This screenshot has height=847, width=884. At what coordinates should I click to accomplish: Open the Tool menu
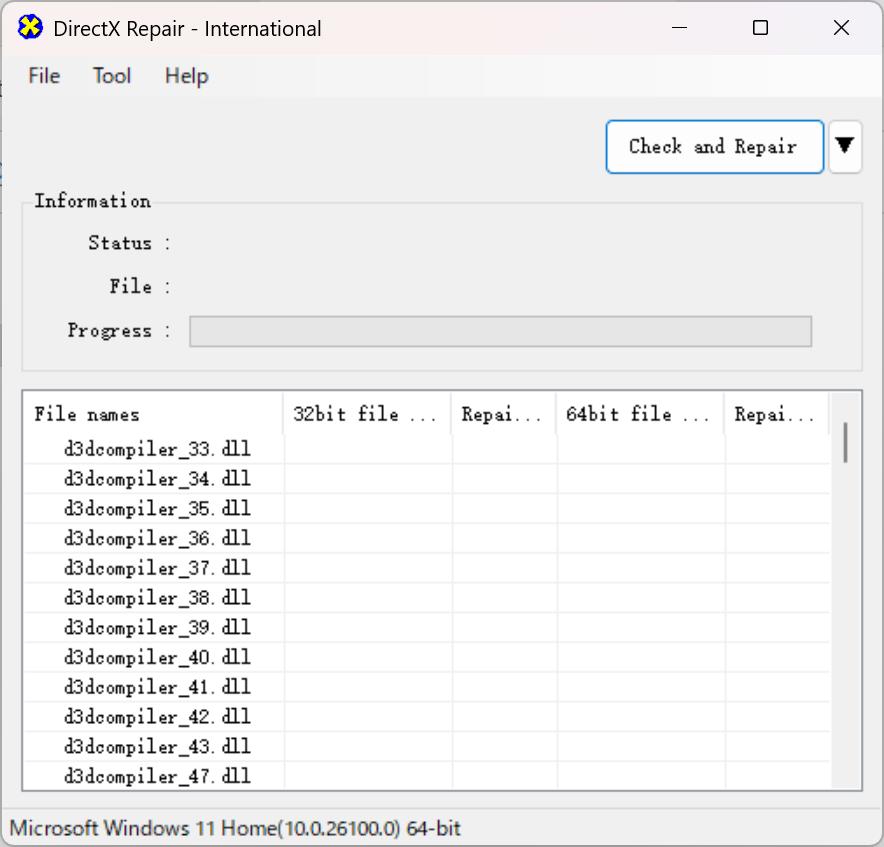[112, 76]
